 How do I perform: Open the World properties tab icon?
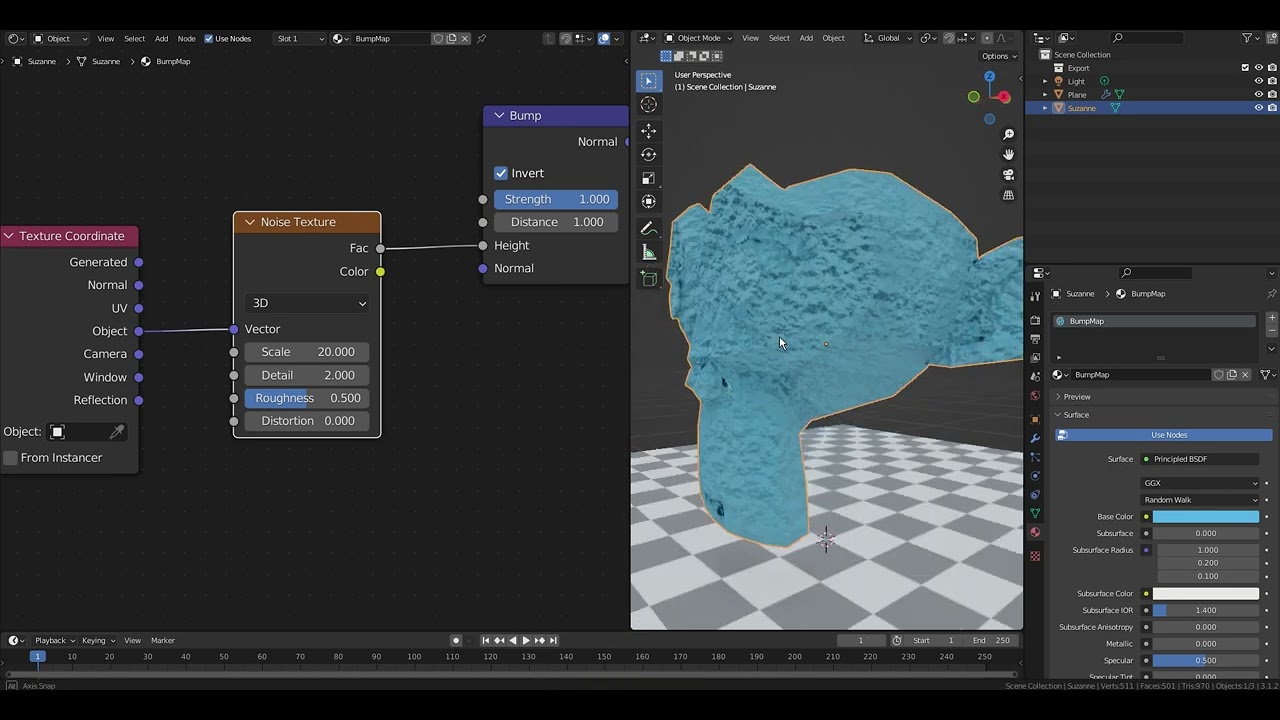1035,396
